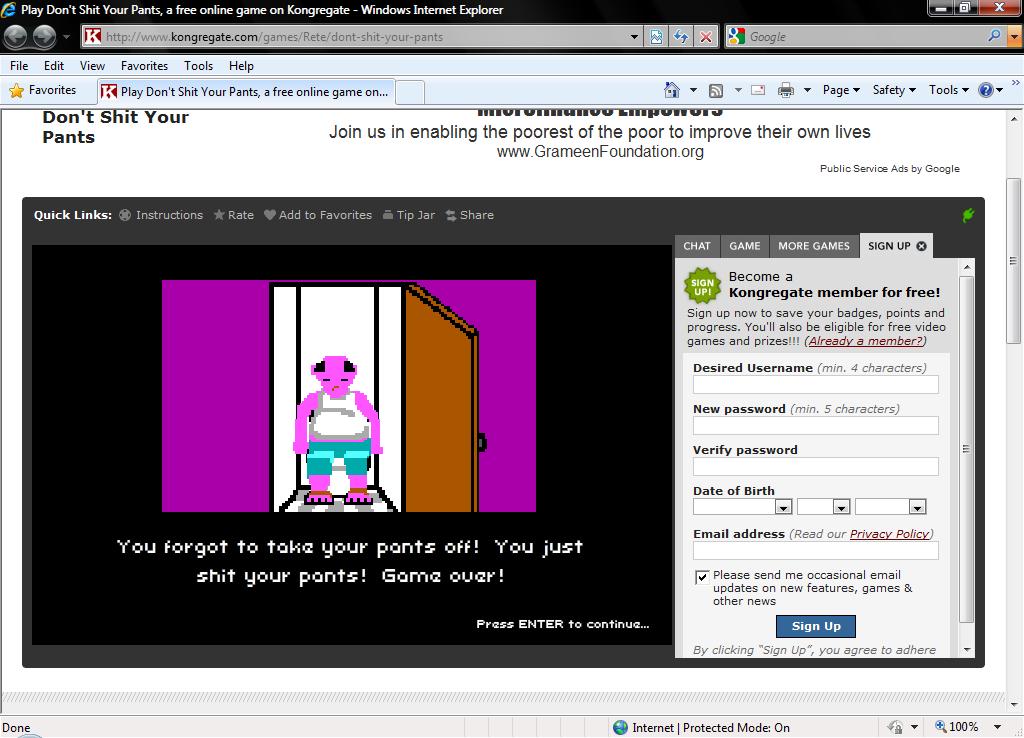Switch to the CHAT tab

[x=697, y=246]
